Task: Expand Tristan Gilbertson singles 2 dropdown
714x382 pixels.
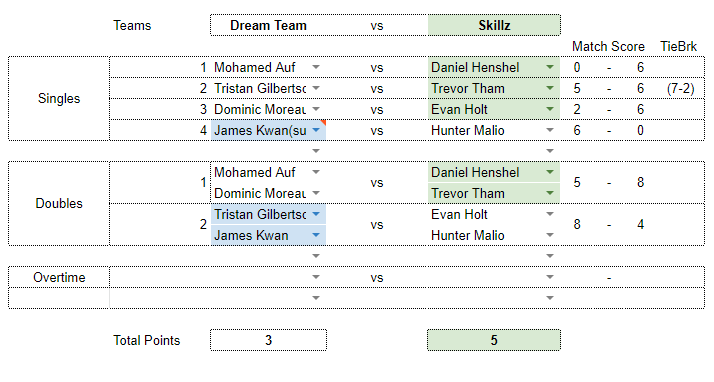Action: (316, 88)
